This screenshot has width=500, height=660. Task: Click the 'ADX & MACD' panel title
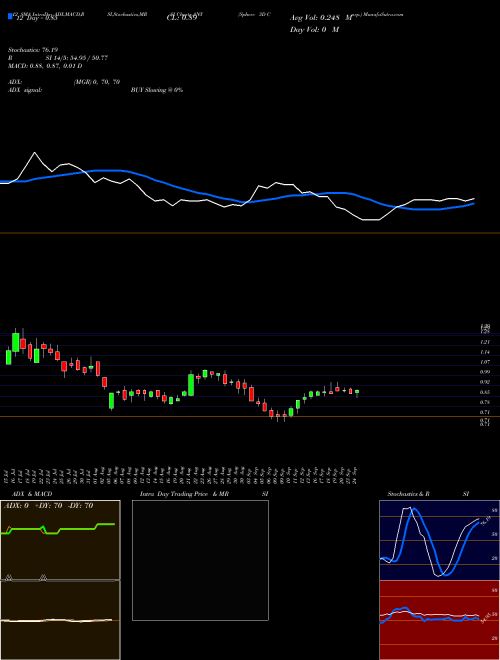pyautogui.click(x=32, y=494)
